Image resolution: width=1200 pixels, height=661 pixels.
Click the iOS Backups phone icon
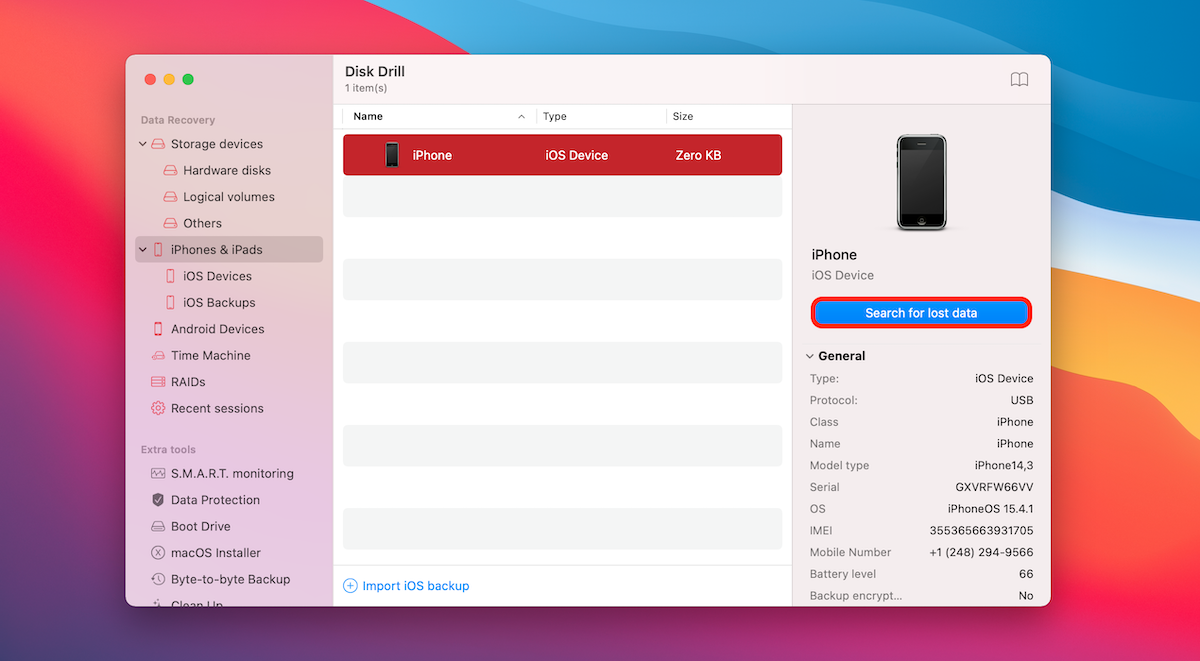[170, 302]
